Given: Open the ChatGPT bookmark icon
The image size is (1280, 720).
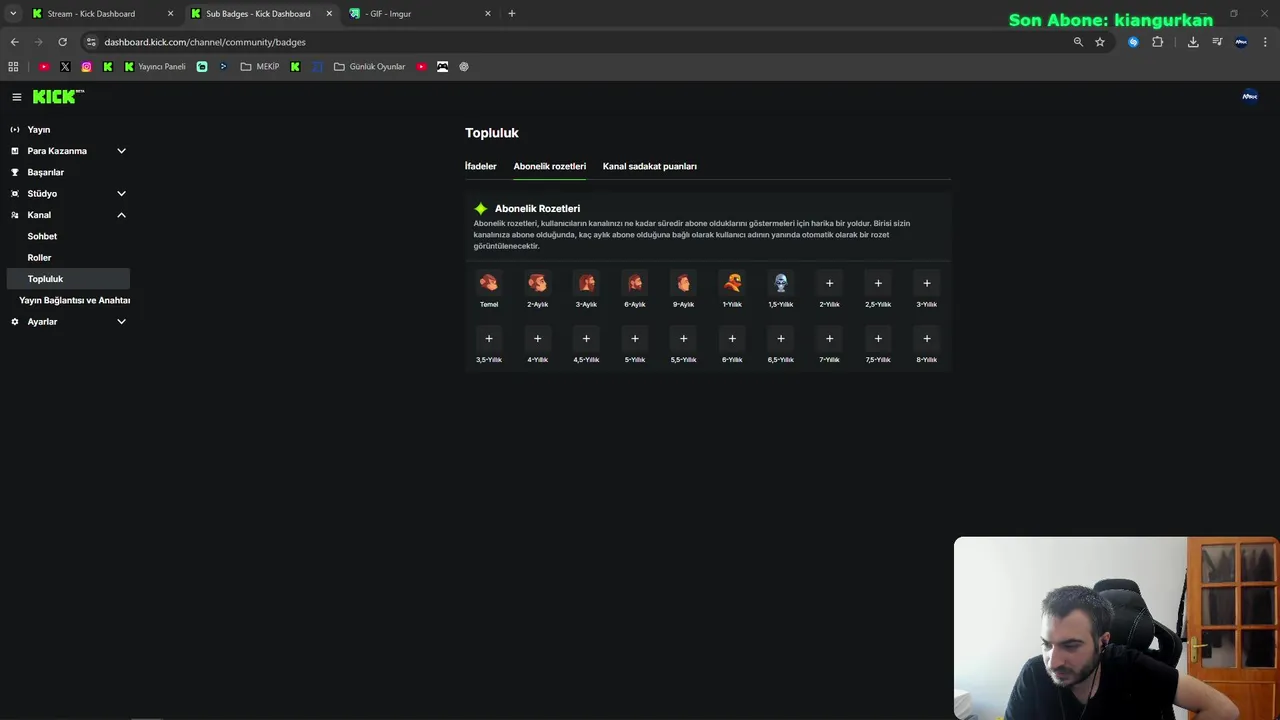Looking at the screenshot, I should pyautogui.click(x=464, y=67).
